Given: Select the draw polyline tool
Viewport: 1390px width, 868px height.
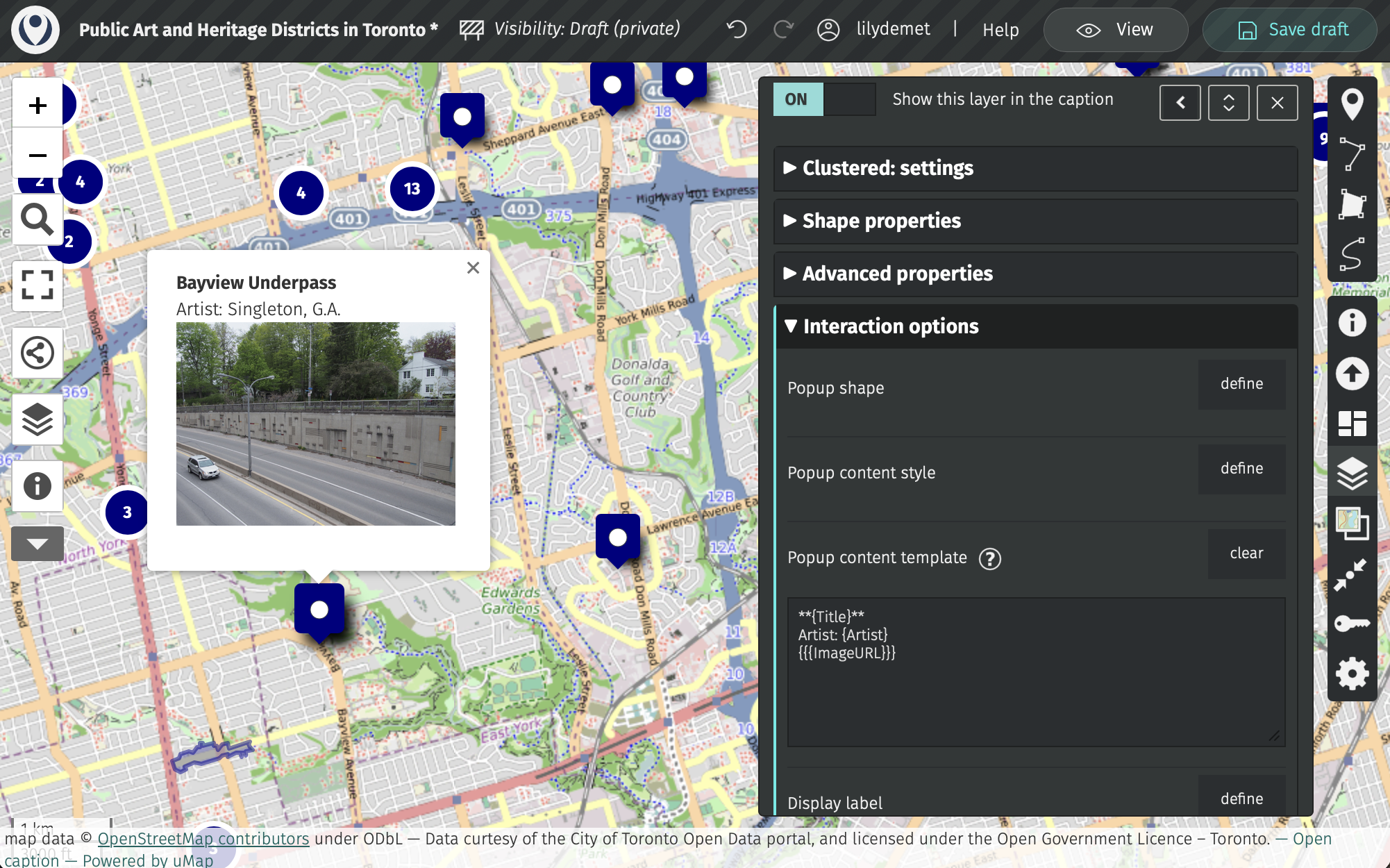Looking at the screenshot, I should tap(1351, 154).
